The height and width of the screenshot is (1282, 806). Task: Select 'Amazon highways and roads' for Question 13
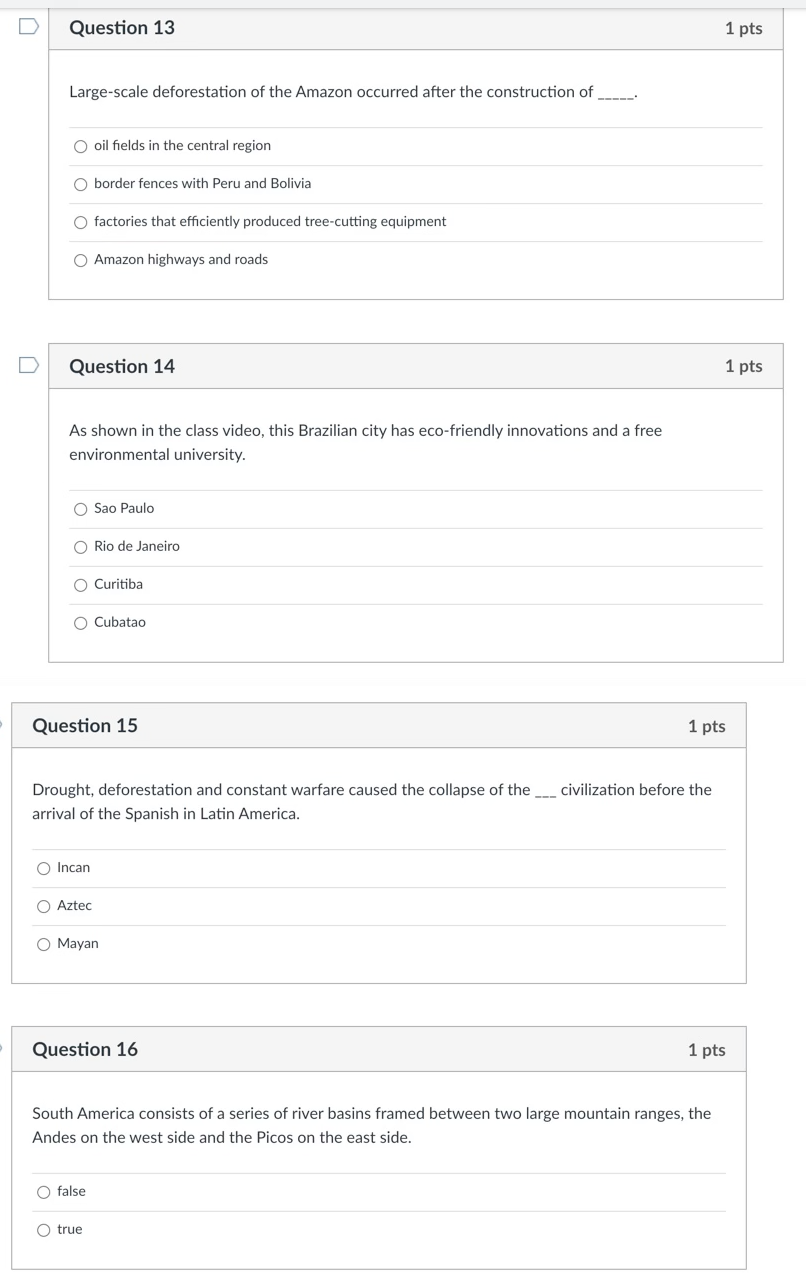click(x=80, y=260)
